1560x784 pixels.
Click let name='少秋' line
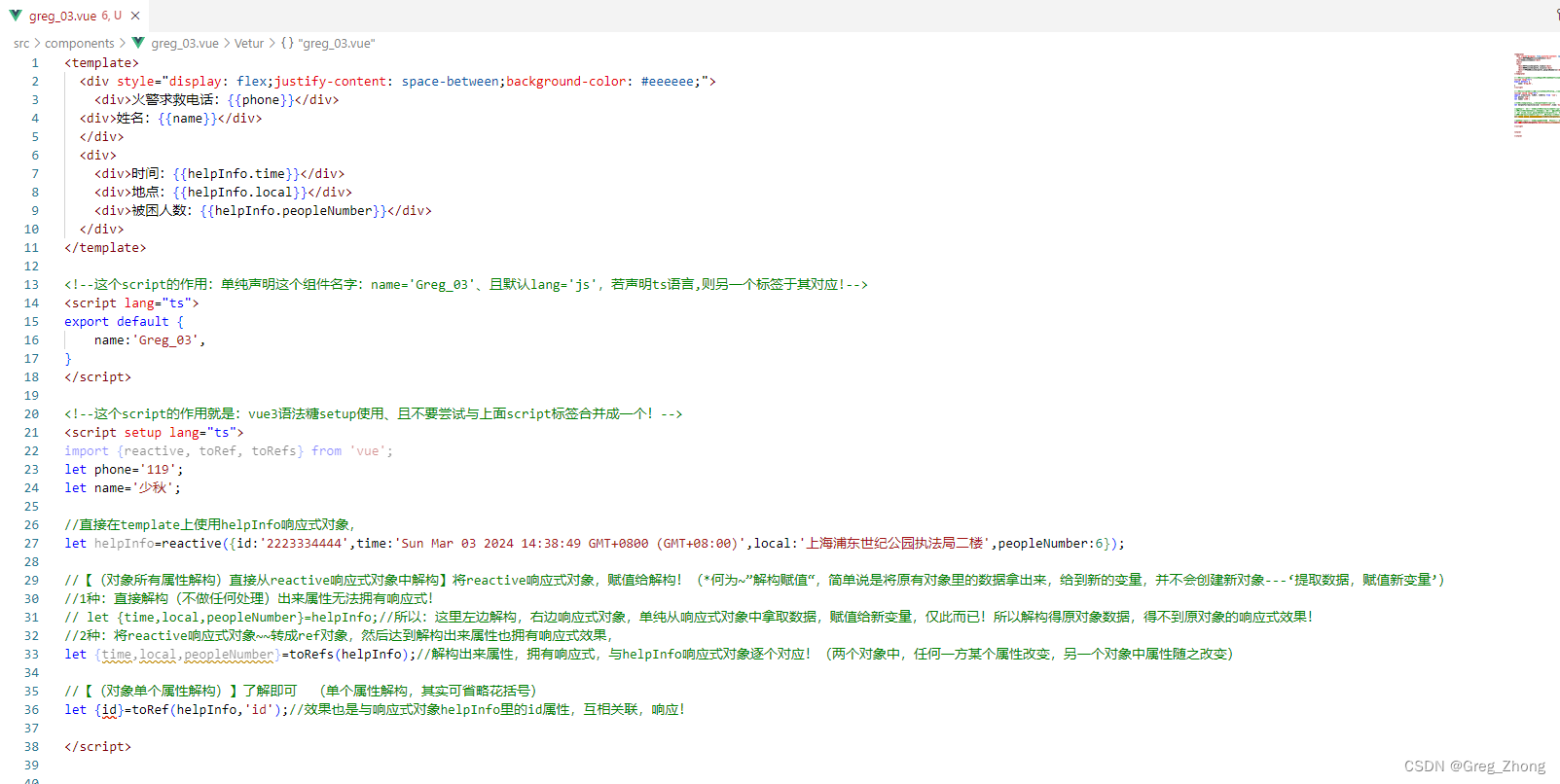[x=123, y=488]
